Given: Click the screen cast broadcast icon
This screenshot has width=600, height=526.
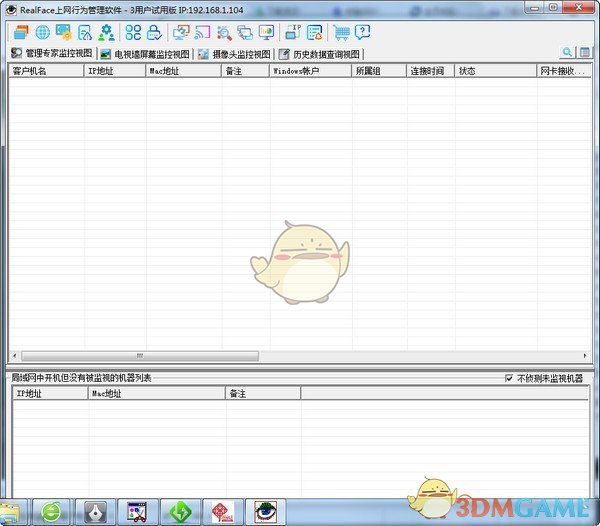Looking at the screenshot, I should [x=202, y=33].
